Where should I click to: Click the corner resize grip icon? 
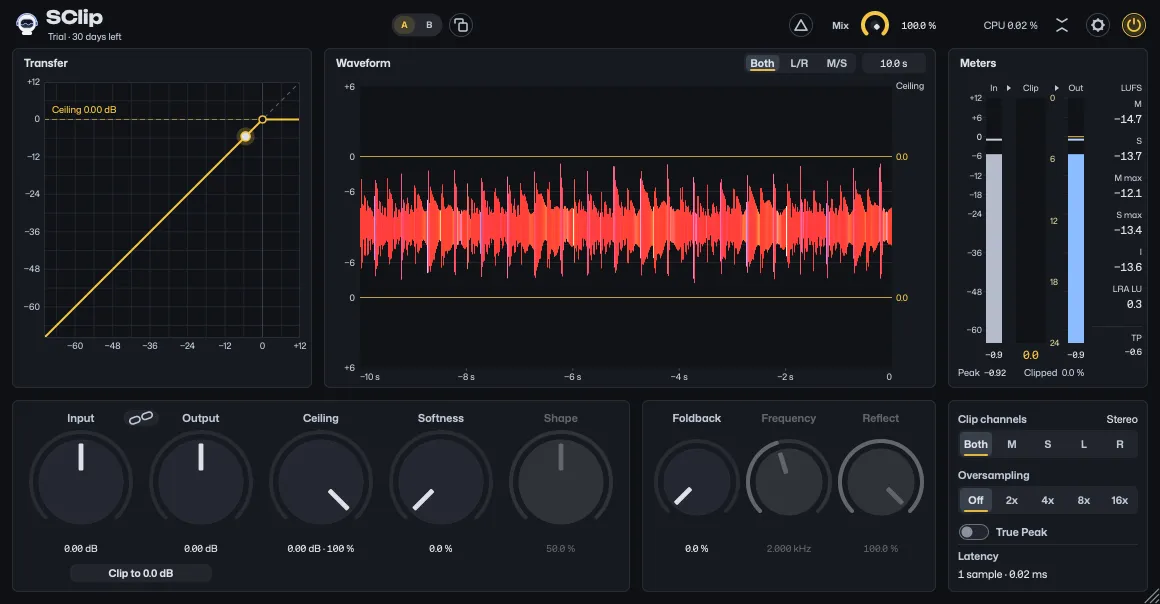pyautogui.click(x=1152, y=596)
